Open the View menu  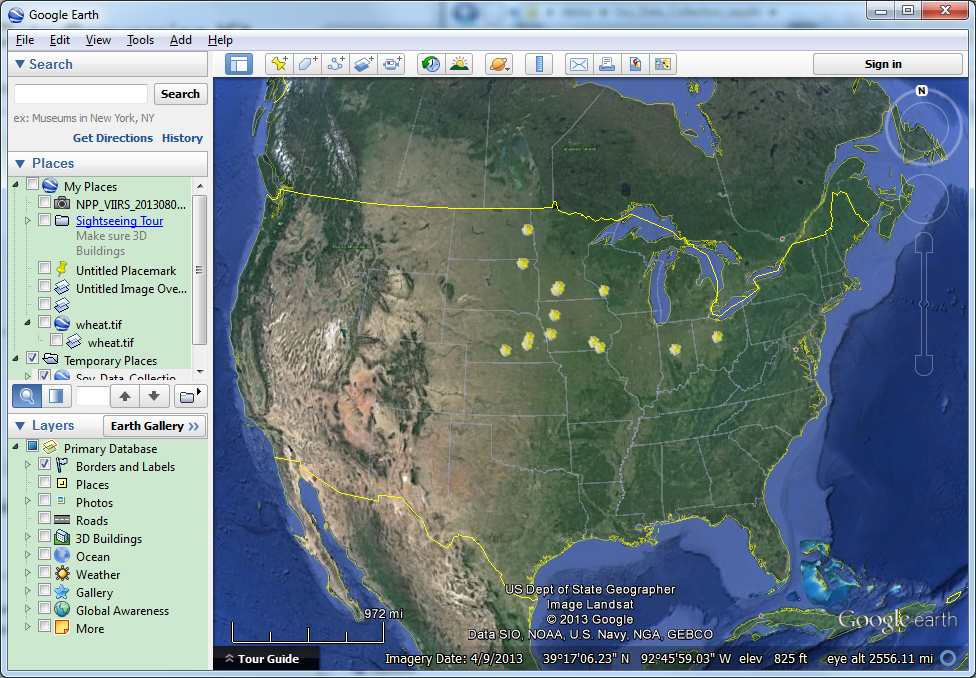click(x=98, y=40)
